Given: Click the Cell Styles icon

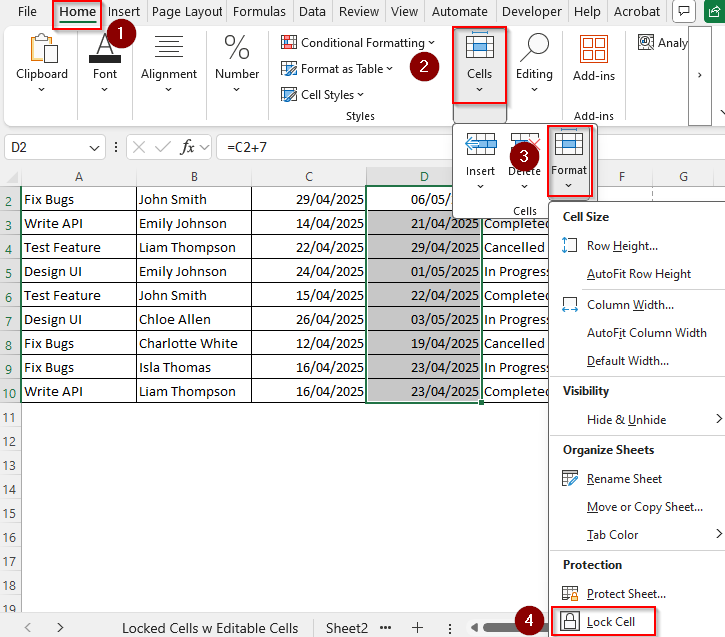Looking at the screenshot, I should click(289, 95).
